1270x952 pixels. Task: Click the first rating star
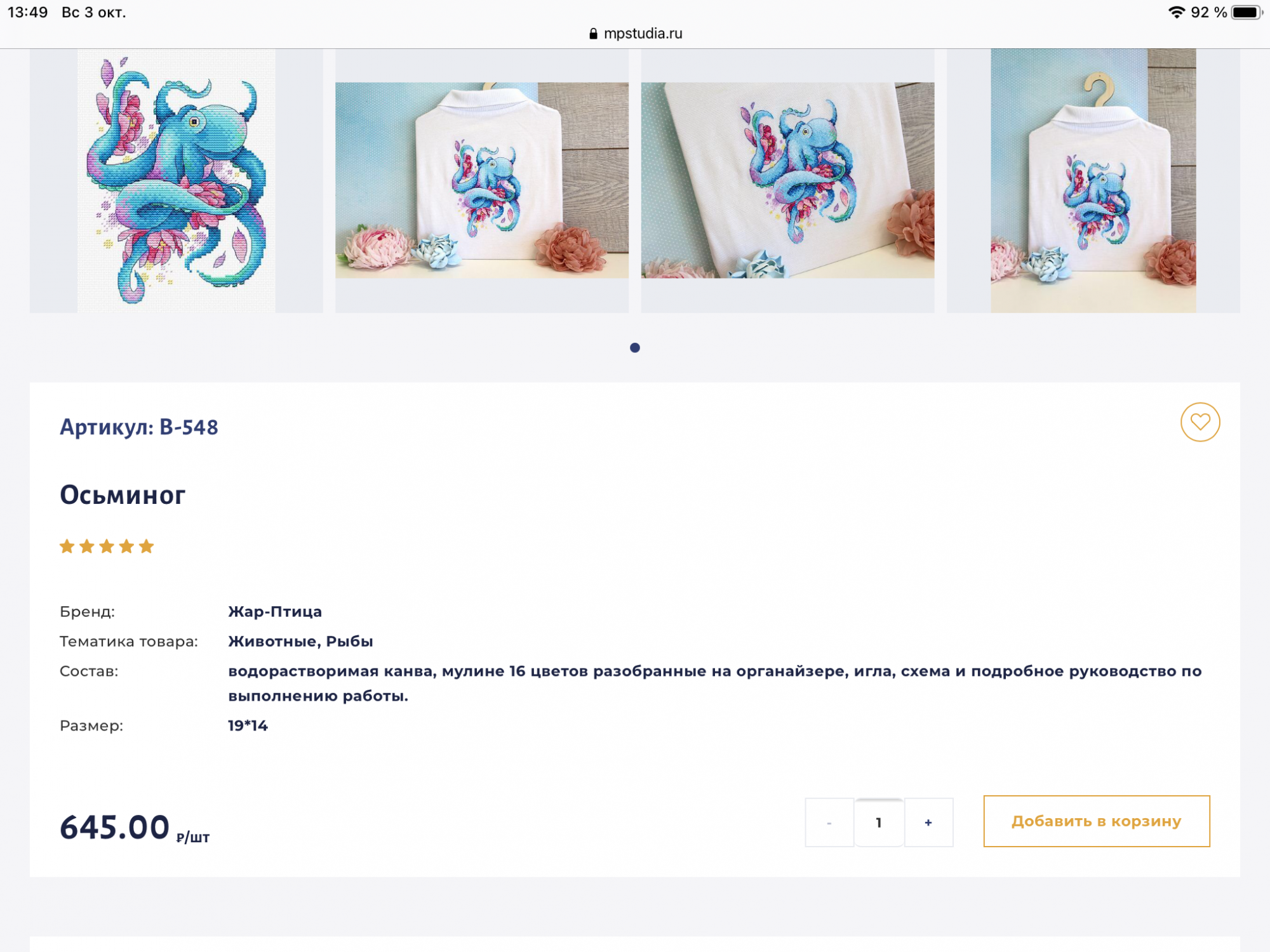click(x=67, y=546)
